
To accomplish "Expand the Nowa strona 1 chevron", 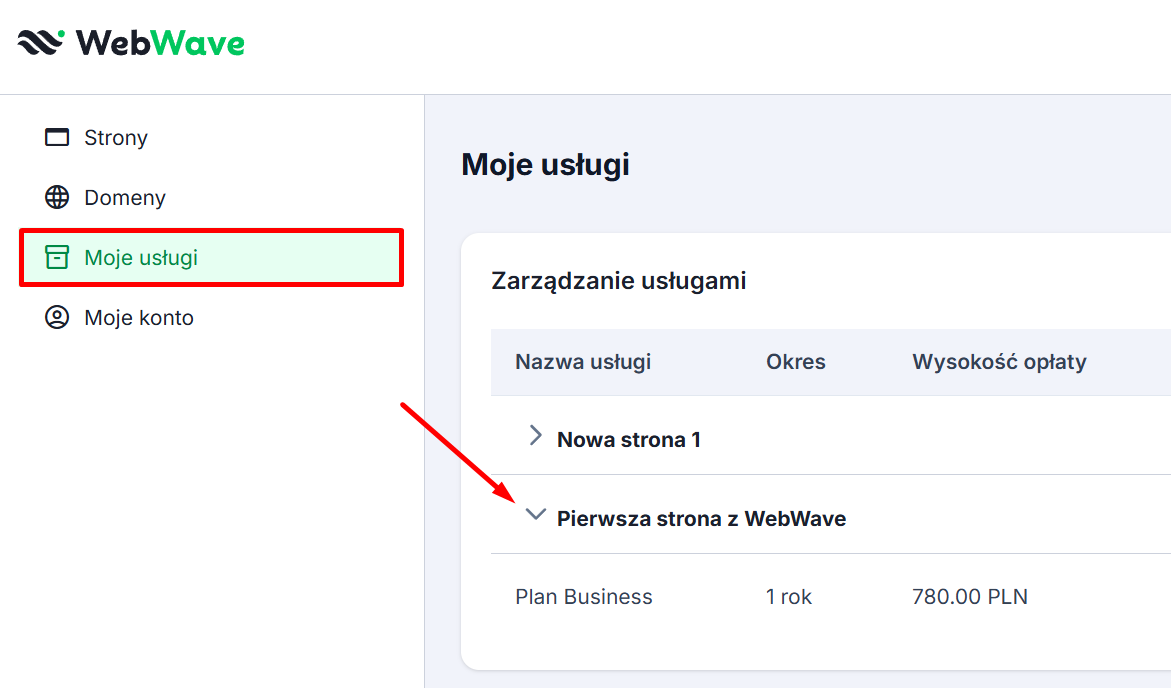I will click(x=535, y=435).
